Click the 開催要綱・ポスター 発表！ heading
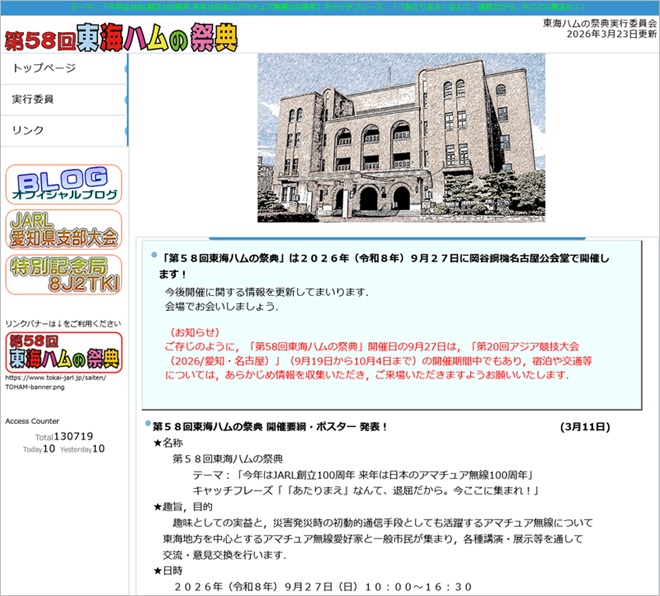This screenshot has height=596, width=660. (x=270, y=426)
